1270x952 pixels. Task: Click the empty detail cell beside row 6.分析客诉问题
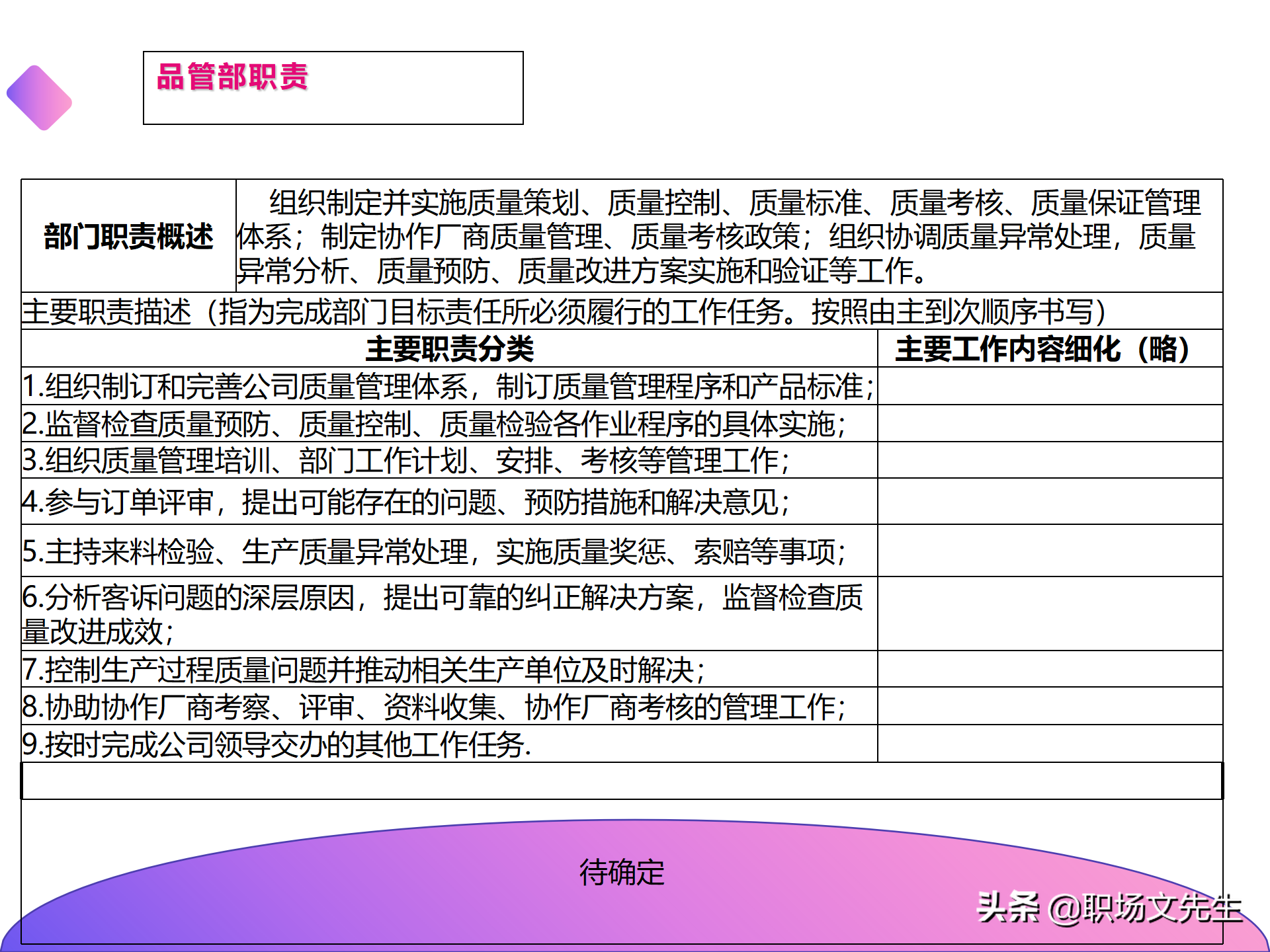(x=1050, y=614)
